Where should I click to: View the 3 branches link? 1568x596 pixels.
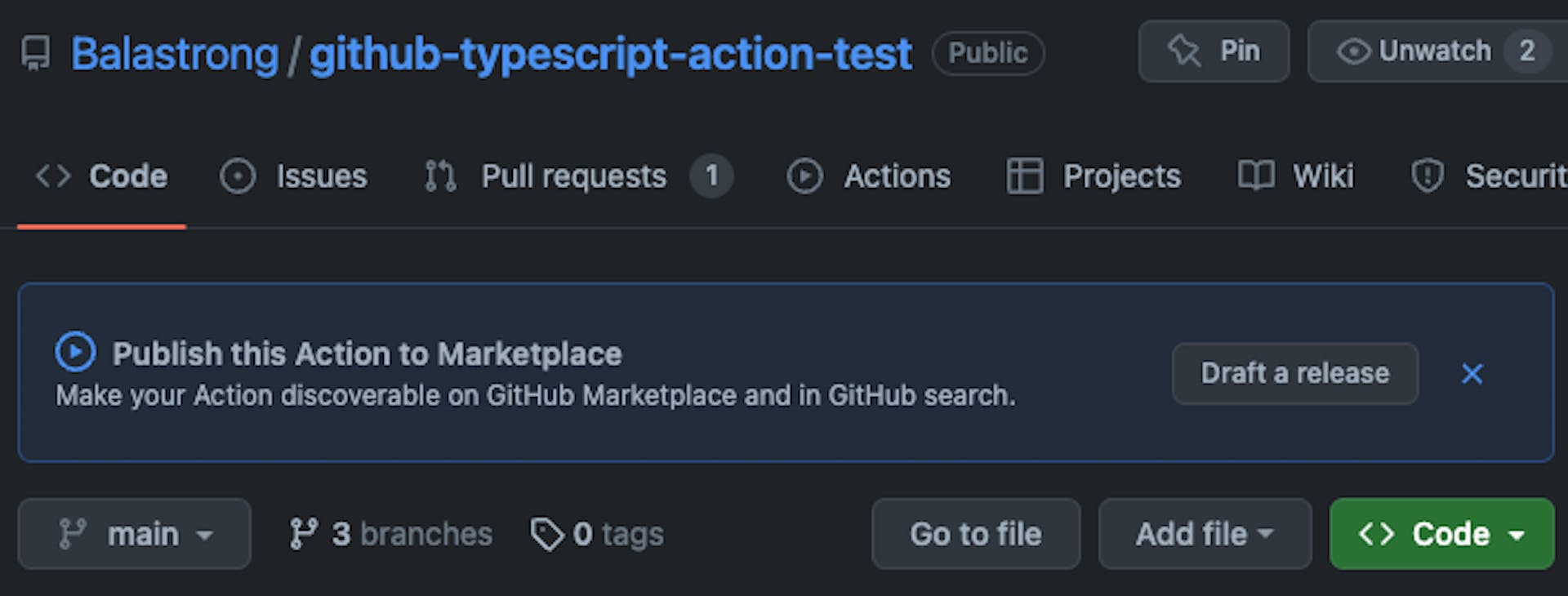tap(391, 534)
